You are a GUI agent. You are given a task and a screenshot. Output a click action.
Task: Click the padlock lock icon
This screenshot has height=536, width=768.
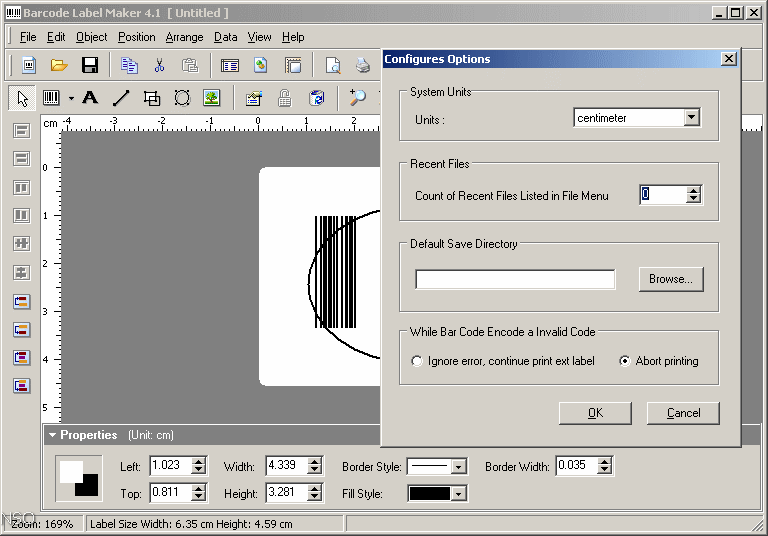285,98
